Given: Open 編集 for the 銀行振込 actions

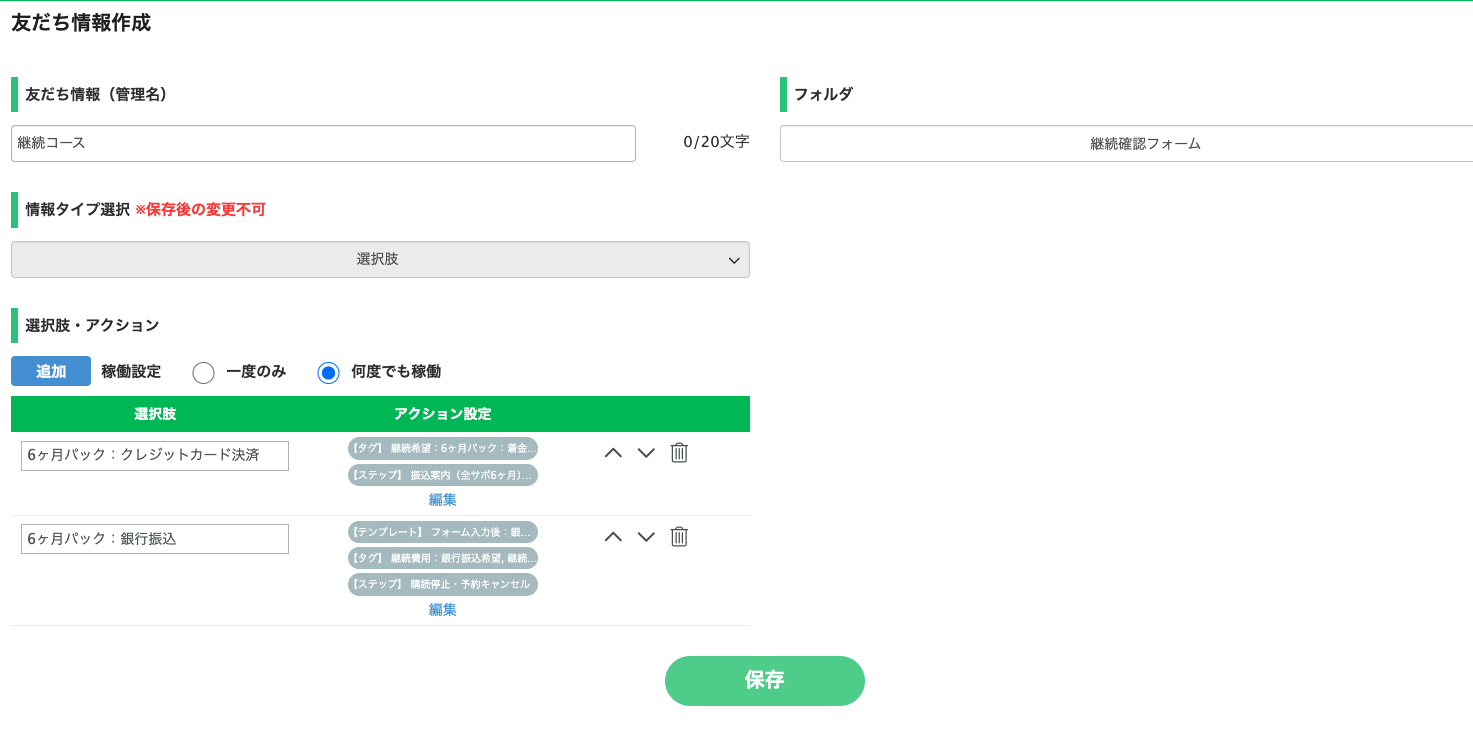Looking at the screenshot, I should tap(441, 609).
